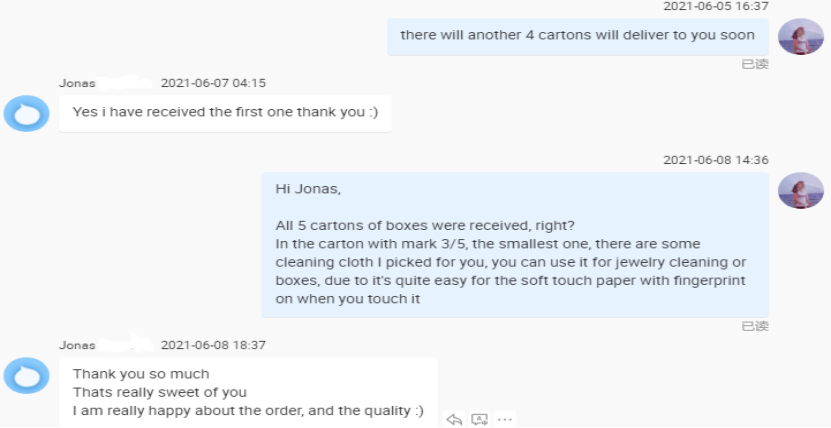Image resolution: width=831 pixels, height=428 pixels.
Task: Click the 已读 read status under 'Hi Jonas' message
Action: [x=755, y=326]
